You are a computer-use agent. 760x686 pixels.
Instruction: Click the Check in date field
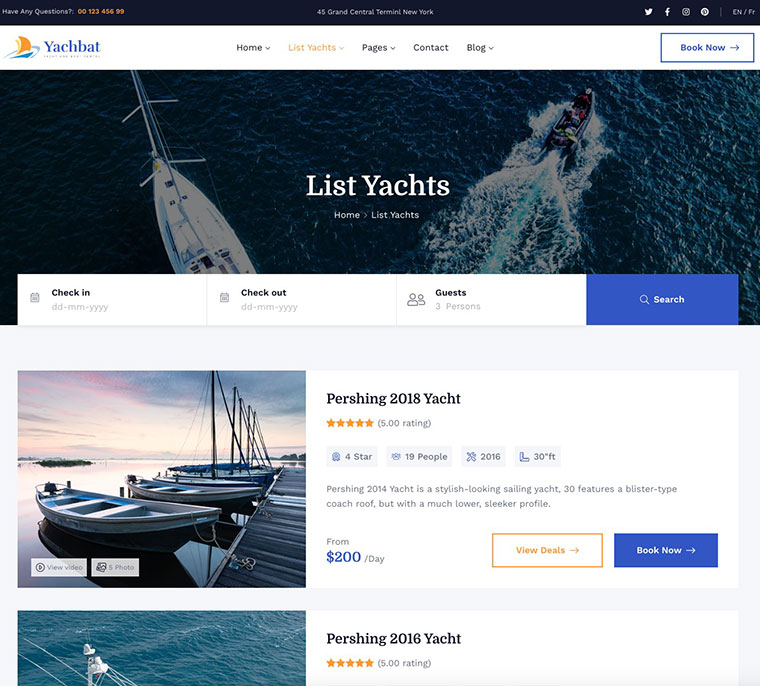tap(112, 300)
